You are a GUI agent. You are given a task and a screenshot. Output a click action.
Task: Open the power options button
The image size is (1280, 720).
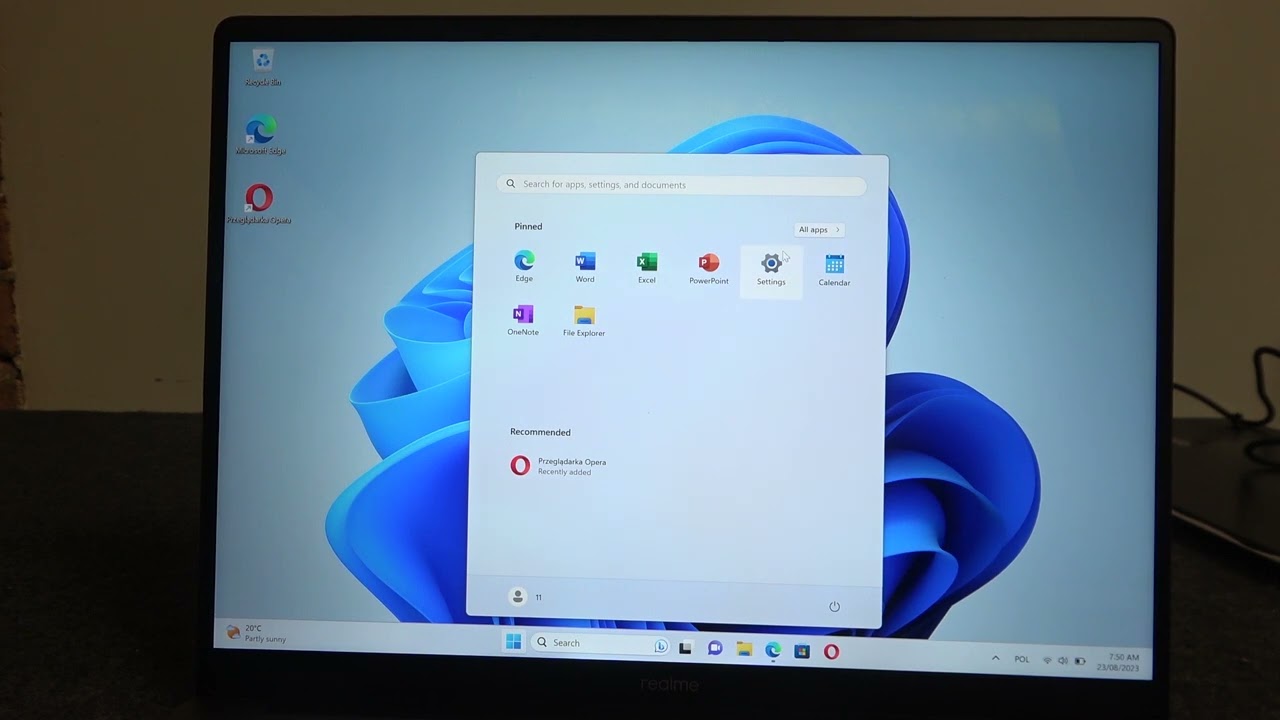(834, 606)
